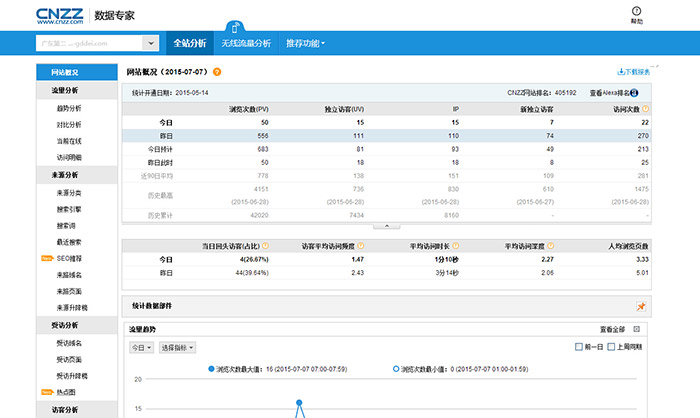Switch to the 无线流量分析 tab
This screenshot has width=700, height=418.
tap(246, 44)
